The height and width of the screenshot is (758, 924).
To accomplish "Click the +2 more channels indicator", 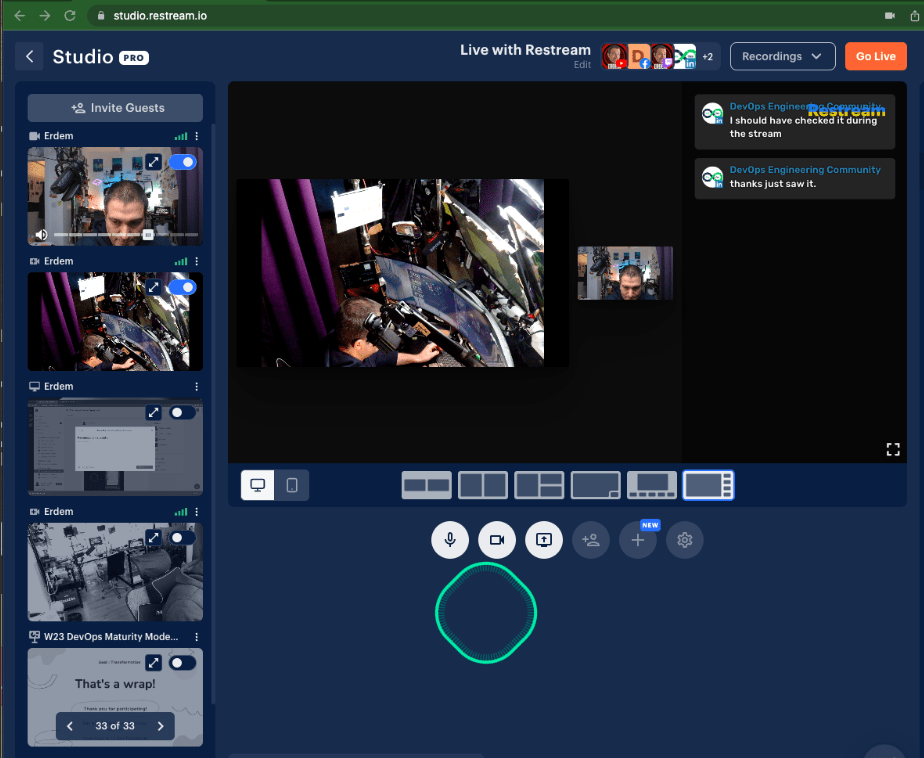I will (x=708, y=57).
